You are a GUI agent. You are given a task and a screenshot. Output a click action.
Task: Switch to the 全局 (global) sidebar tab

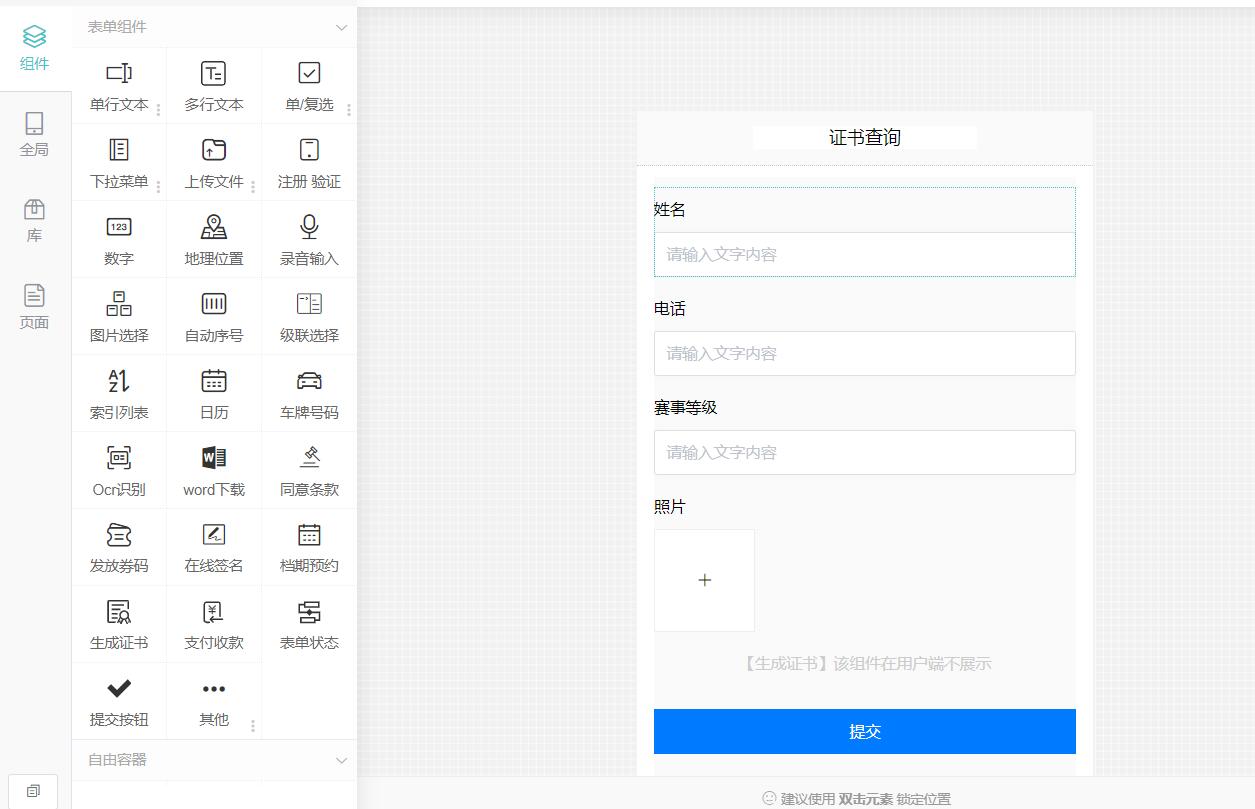pyautogui.click(x=34, y=131)
